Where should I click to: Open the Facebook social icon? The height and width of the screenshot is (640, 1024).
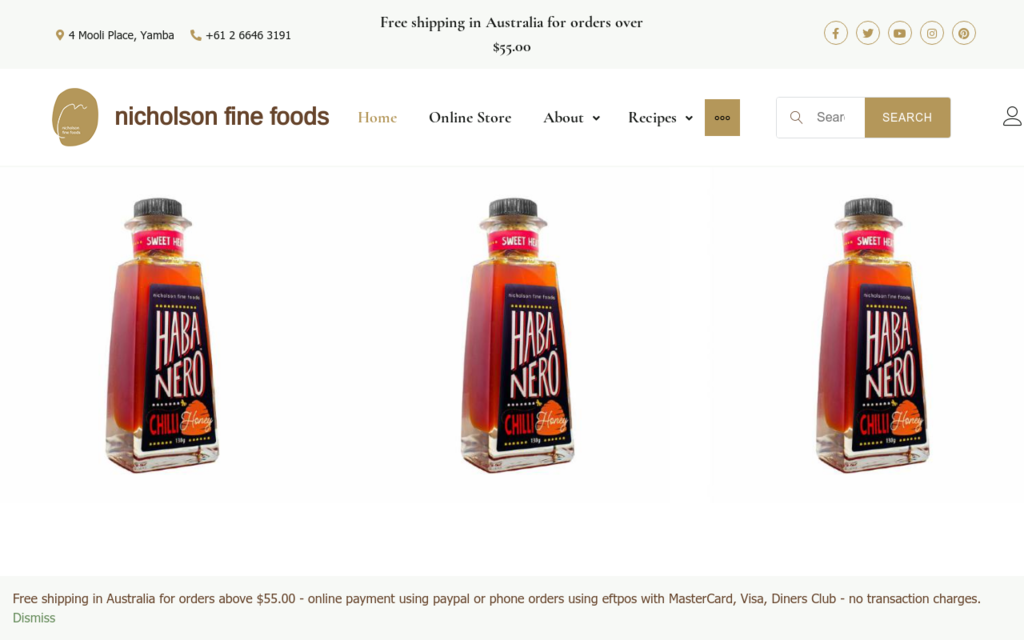pyautogui.click(x=836, y=34)
